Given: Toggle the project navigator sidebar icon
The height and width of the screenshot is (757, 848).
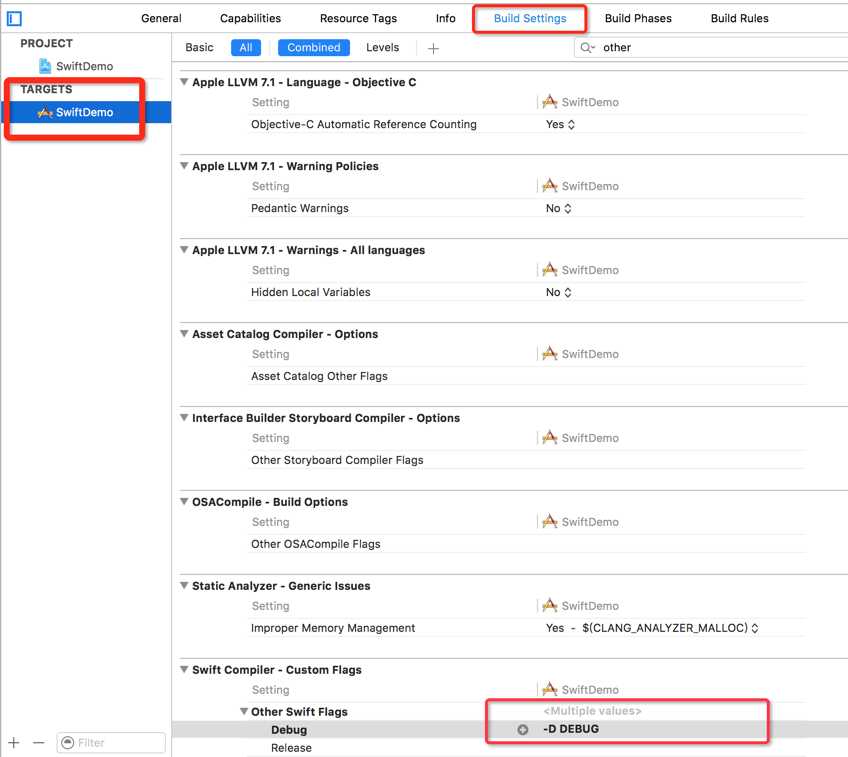Looking at the screenshot, I should click(14, 19).
